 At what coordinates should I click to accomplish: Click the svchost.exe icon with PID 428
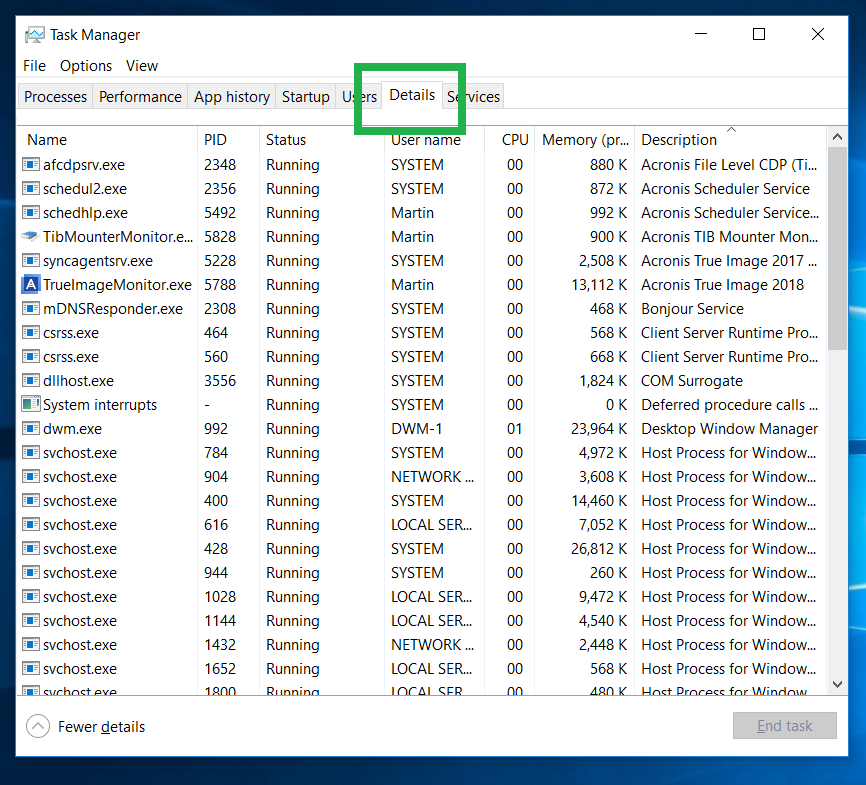click(x=30, y=549)
